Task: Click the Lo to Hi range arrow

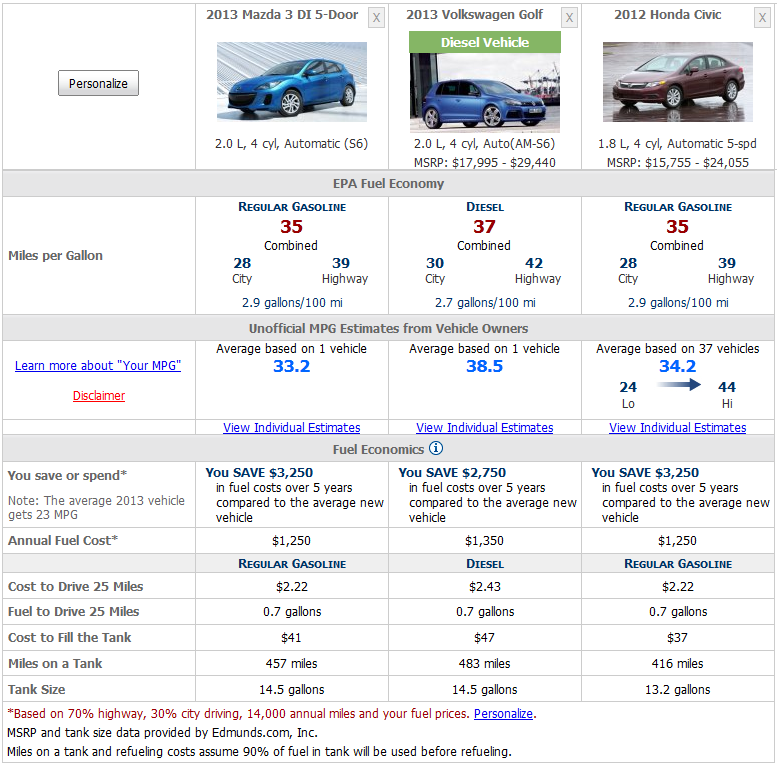Action: tap(679, 384)
